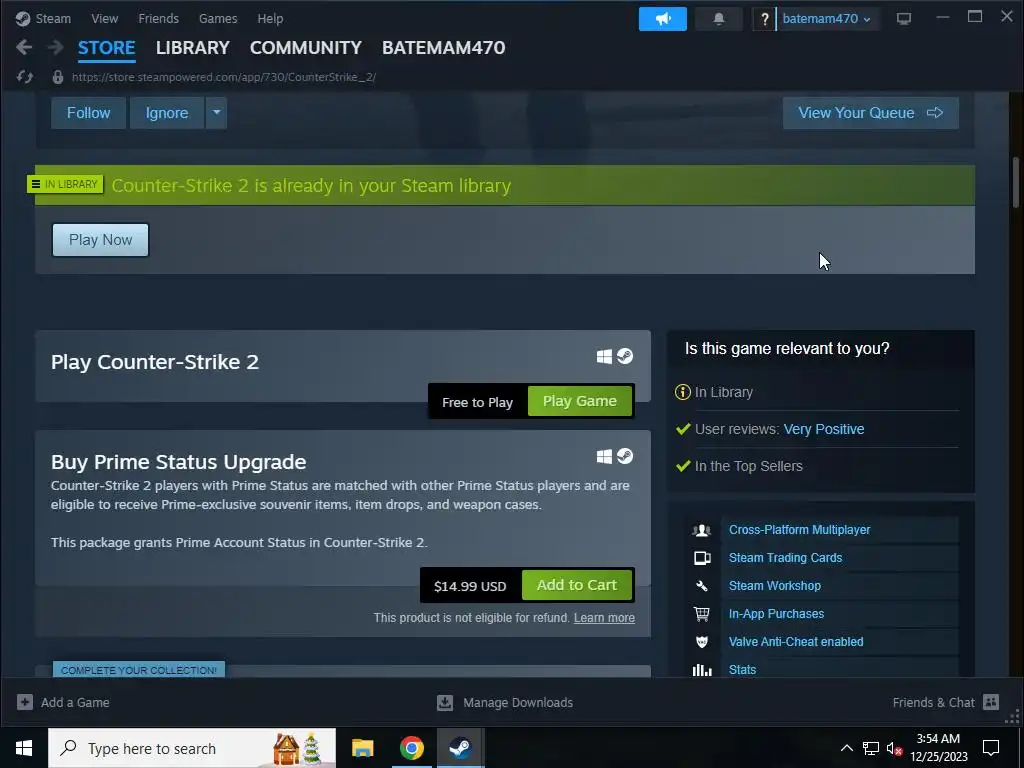Click Windows icon in Prime Status Upgrade box
This screenshot has height=768, width=1024.
click(604, 456)
